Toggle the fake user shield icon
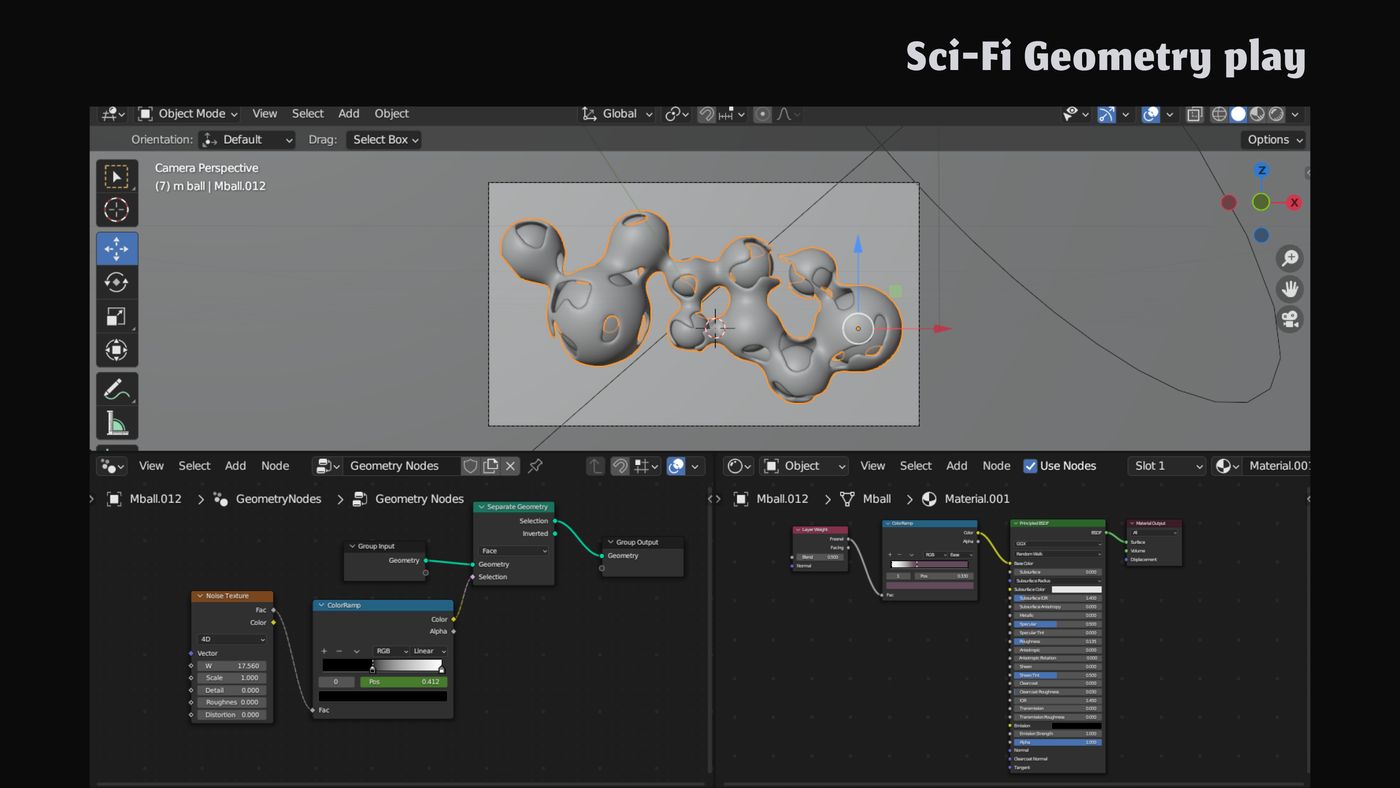1400x788 pixels. (470, 466)
